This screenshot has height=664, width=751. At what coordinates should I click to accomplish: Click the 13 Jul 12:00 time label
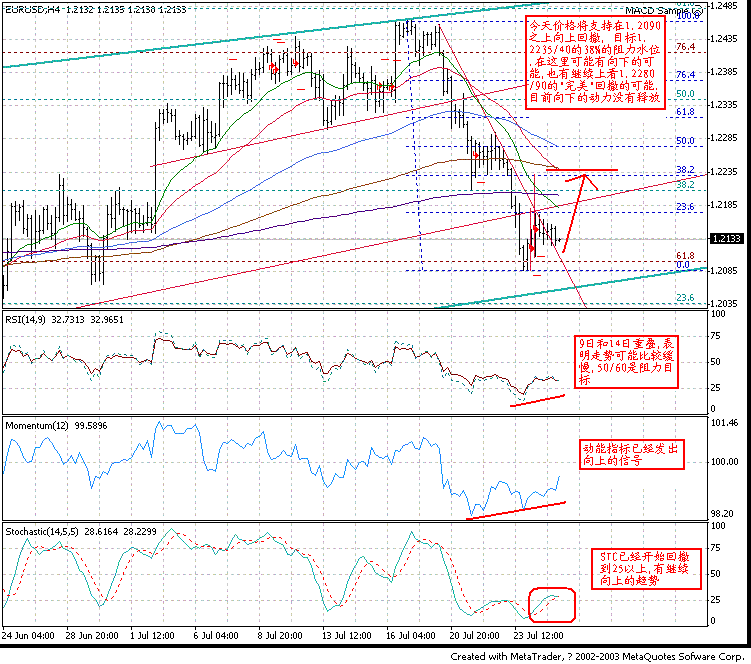(347, 636)
